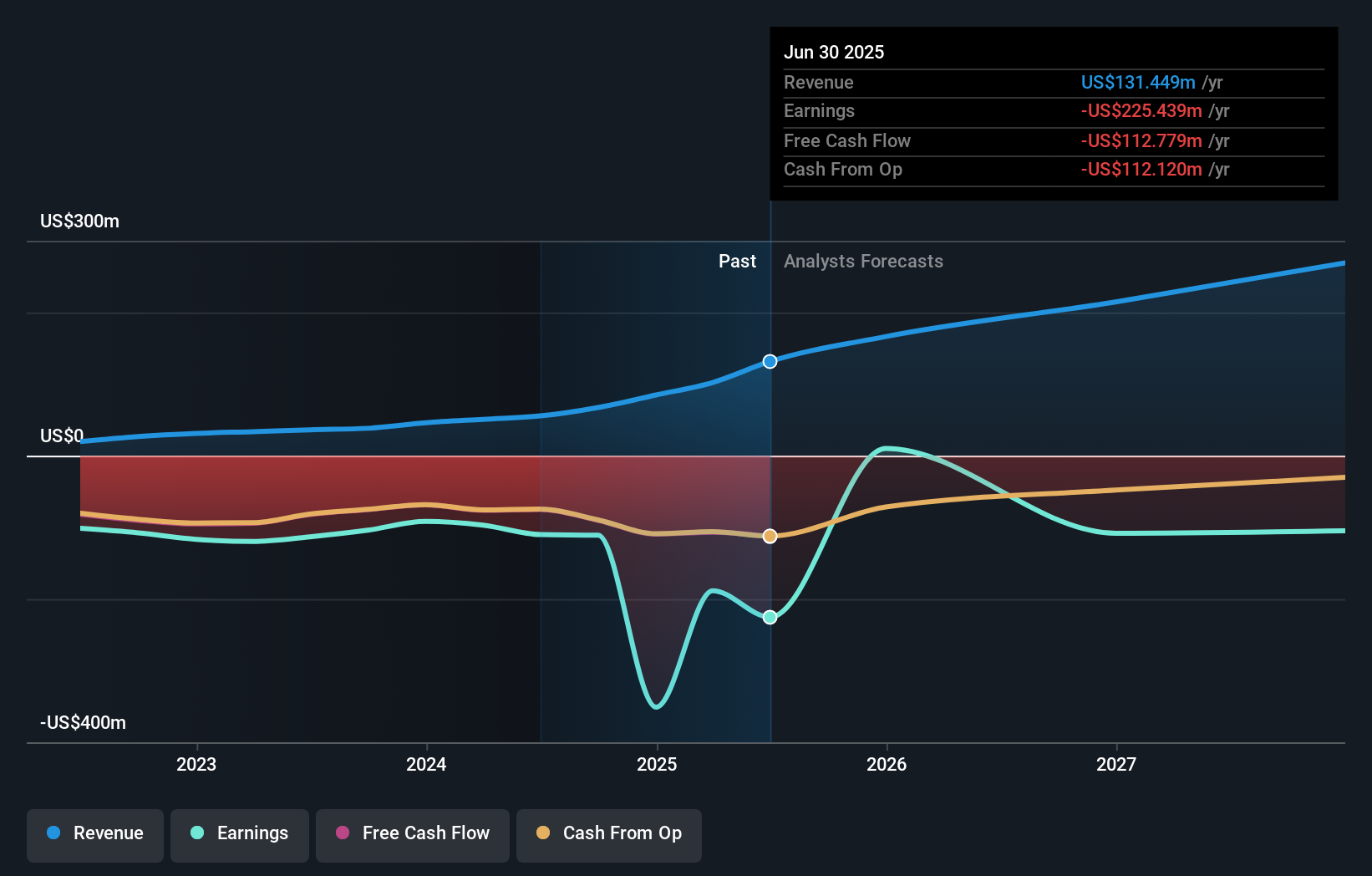Click the Earnings -US$225.439m value
This screenshot has width=1372, height=876.
1142,110
